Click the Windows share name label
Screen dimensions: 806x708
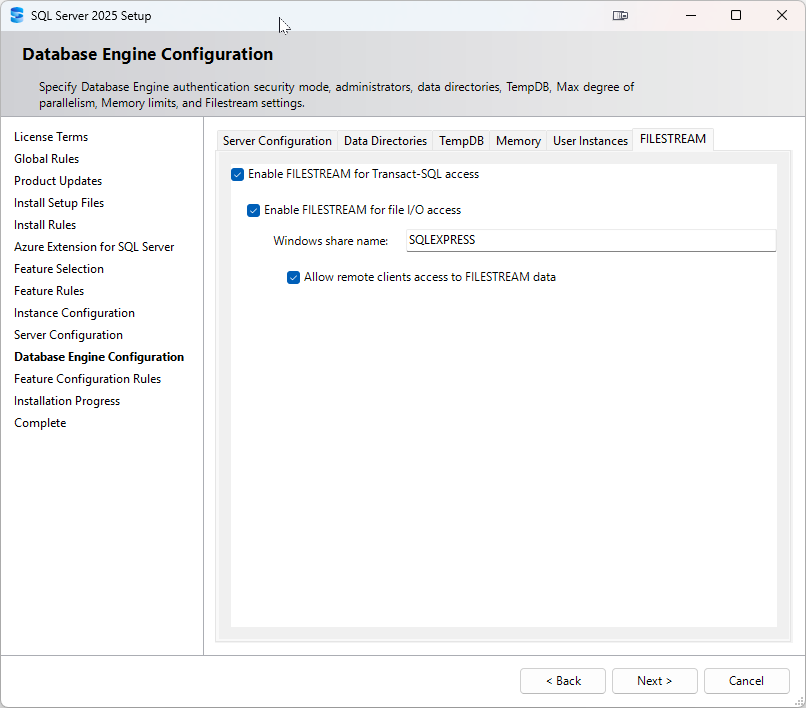pos(331,241)
